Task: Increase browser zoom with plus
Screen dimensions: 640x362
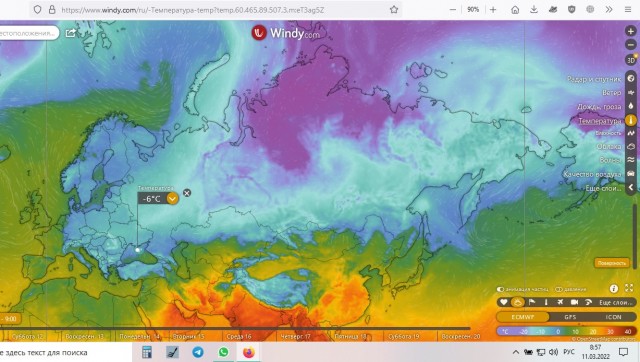Action: click(493, 9)
